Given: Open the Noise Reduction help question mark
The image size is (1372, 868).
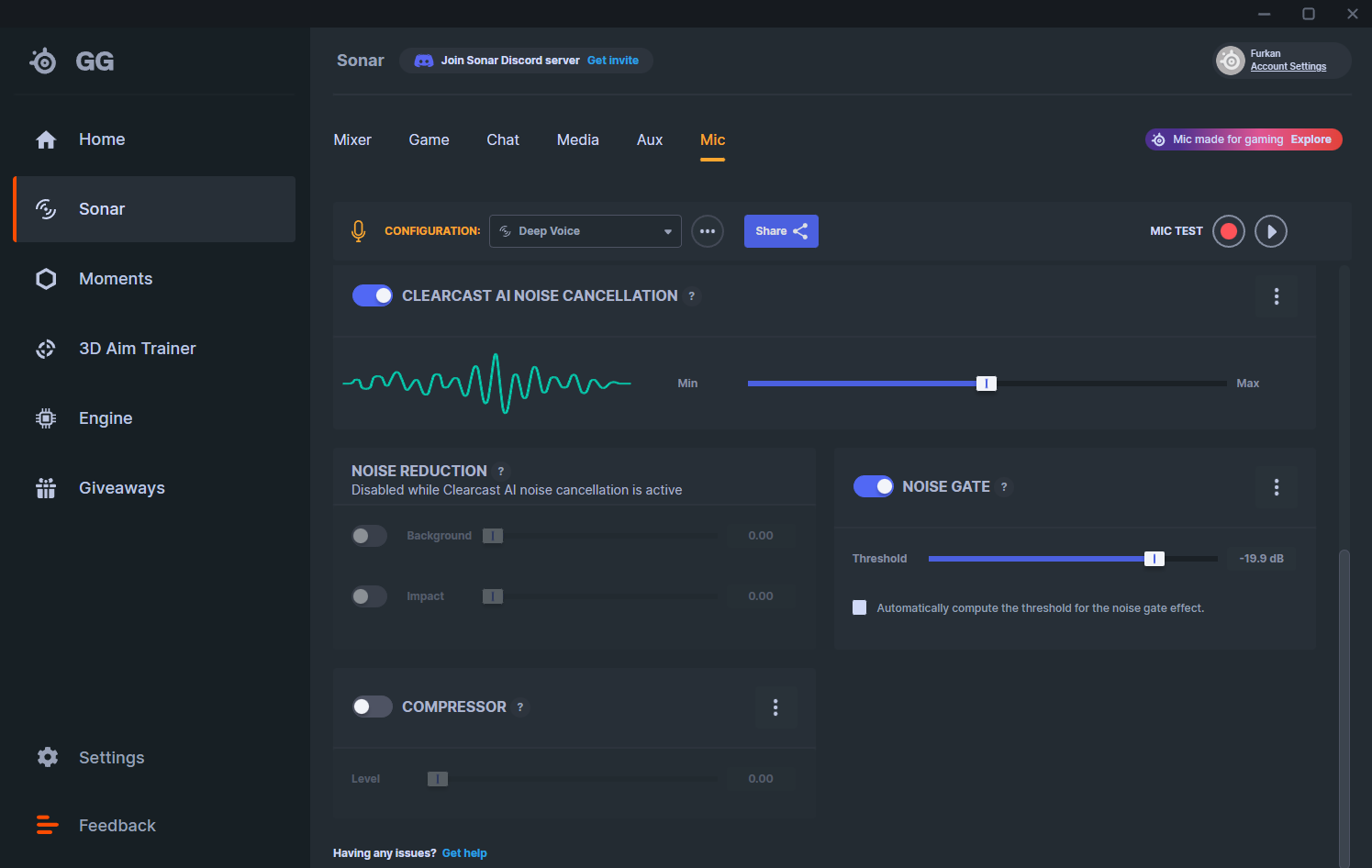Looking at the screenshot, I should point(501,471).
